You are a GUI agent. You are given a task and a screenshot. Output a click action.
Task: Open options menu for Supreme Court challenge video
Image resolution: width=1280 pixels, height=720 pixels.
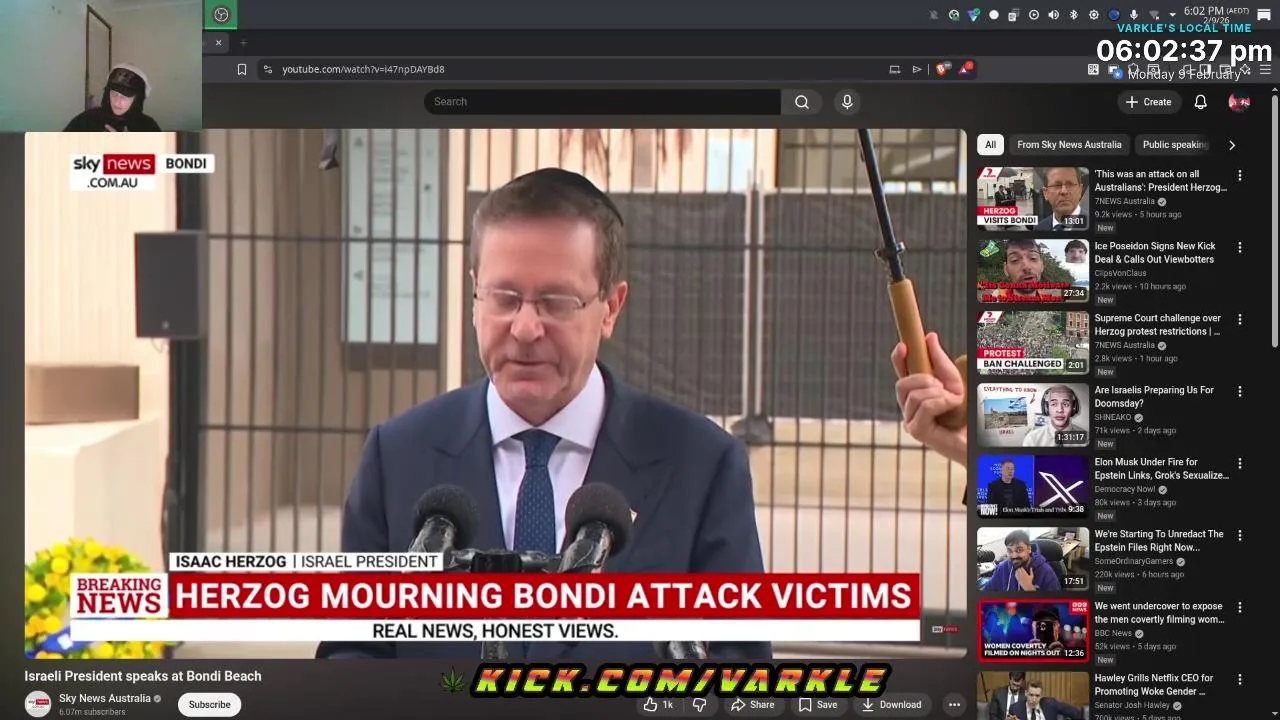(x=1240, y=320)
